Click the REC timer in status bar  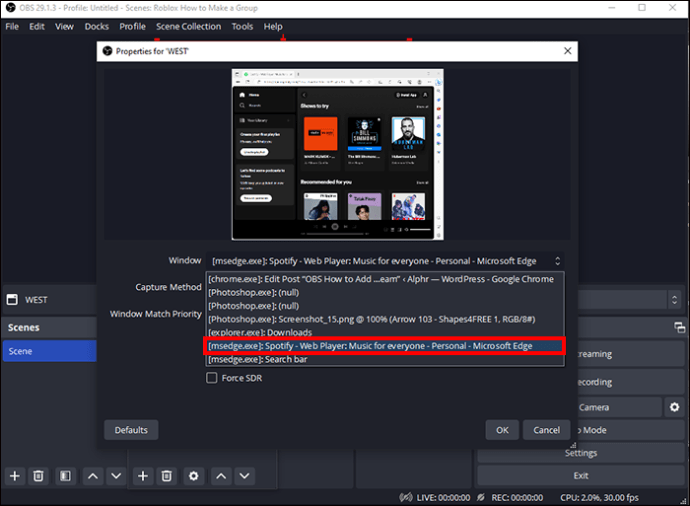[517, 498]
